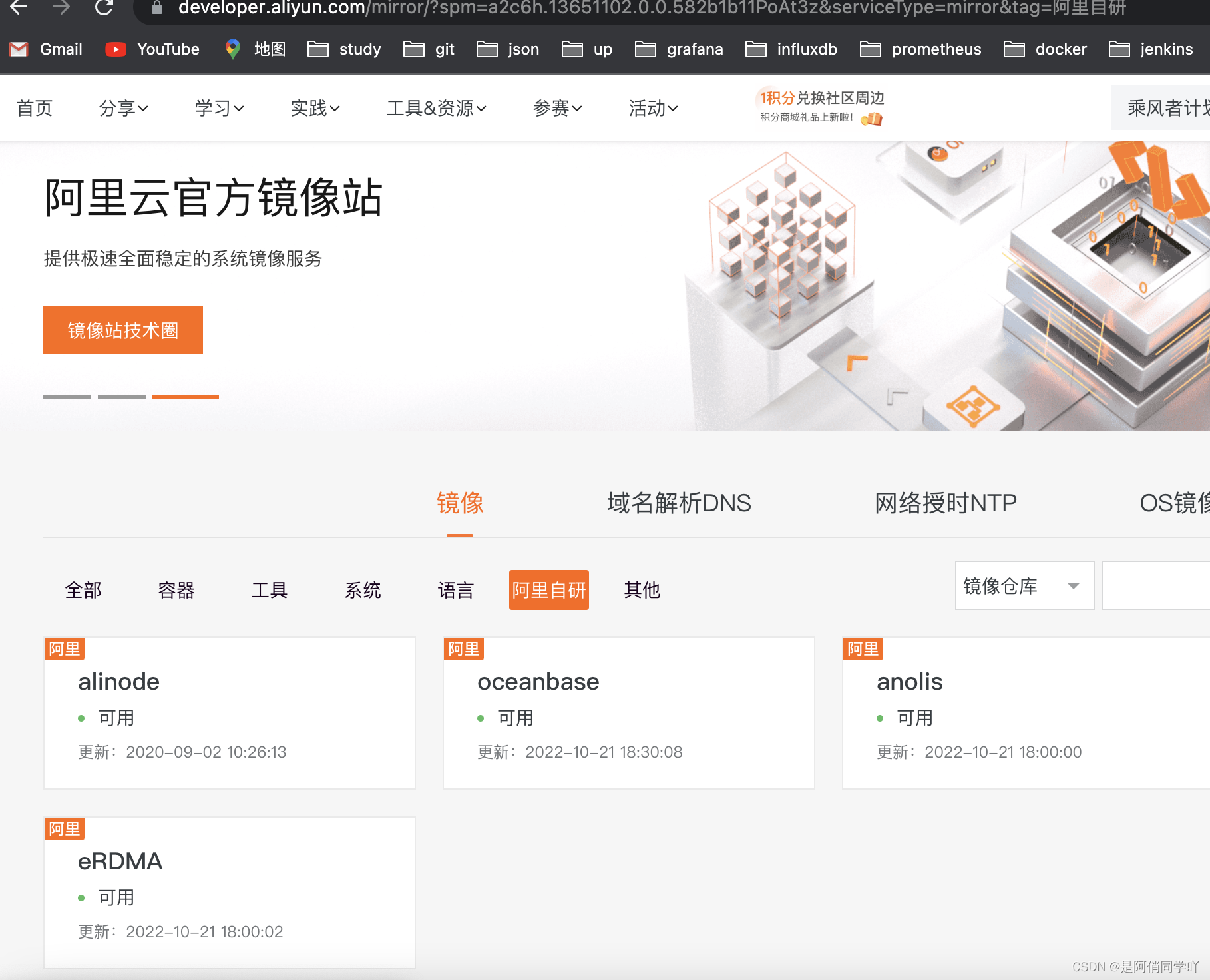Click the 镜像站技术圈 button
Screen dimensions: 1210x980
[122, 330]
